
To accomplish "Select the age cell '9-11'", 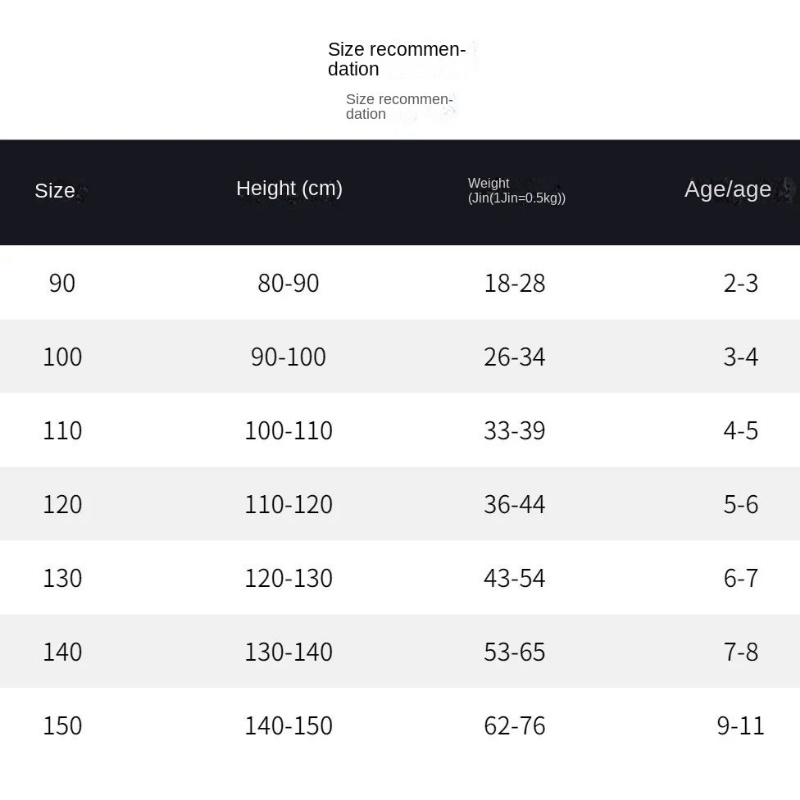I will click(x=741, y=726).
